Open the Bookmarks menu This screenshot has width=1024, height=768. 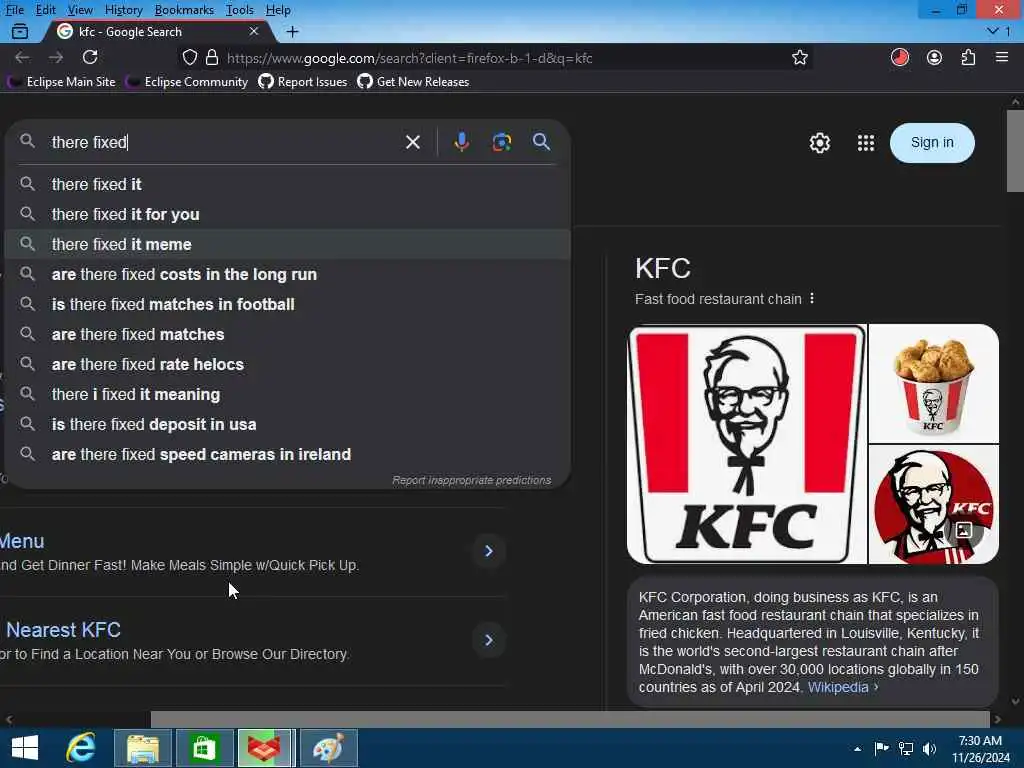coord(184,10)
